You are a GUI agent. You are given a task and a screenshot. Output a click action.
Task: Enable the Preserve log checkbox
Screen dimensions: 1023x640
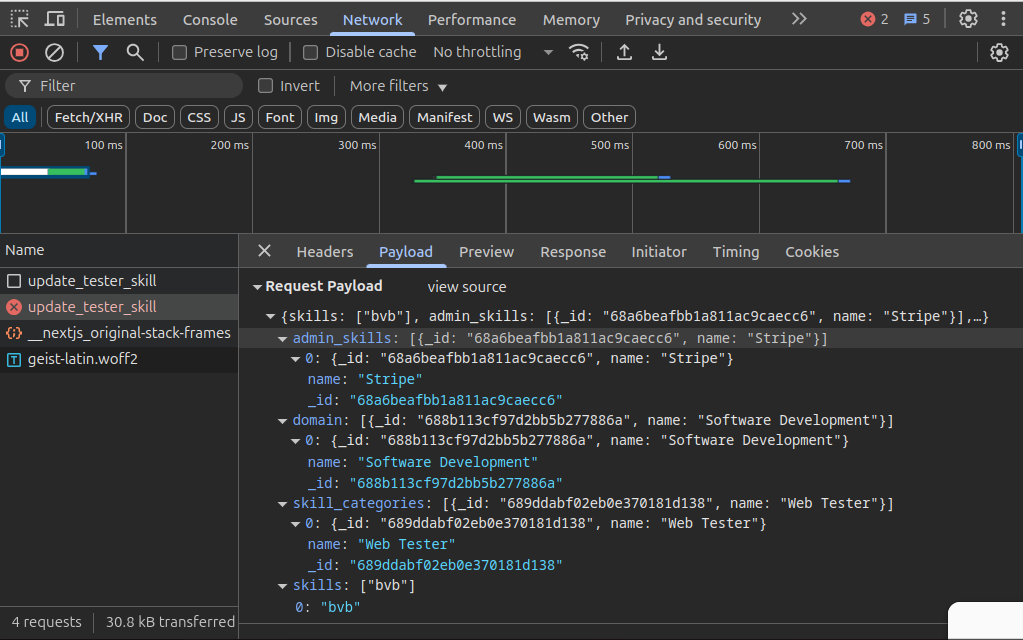click(180, 52)
